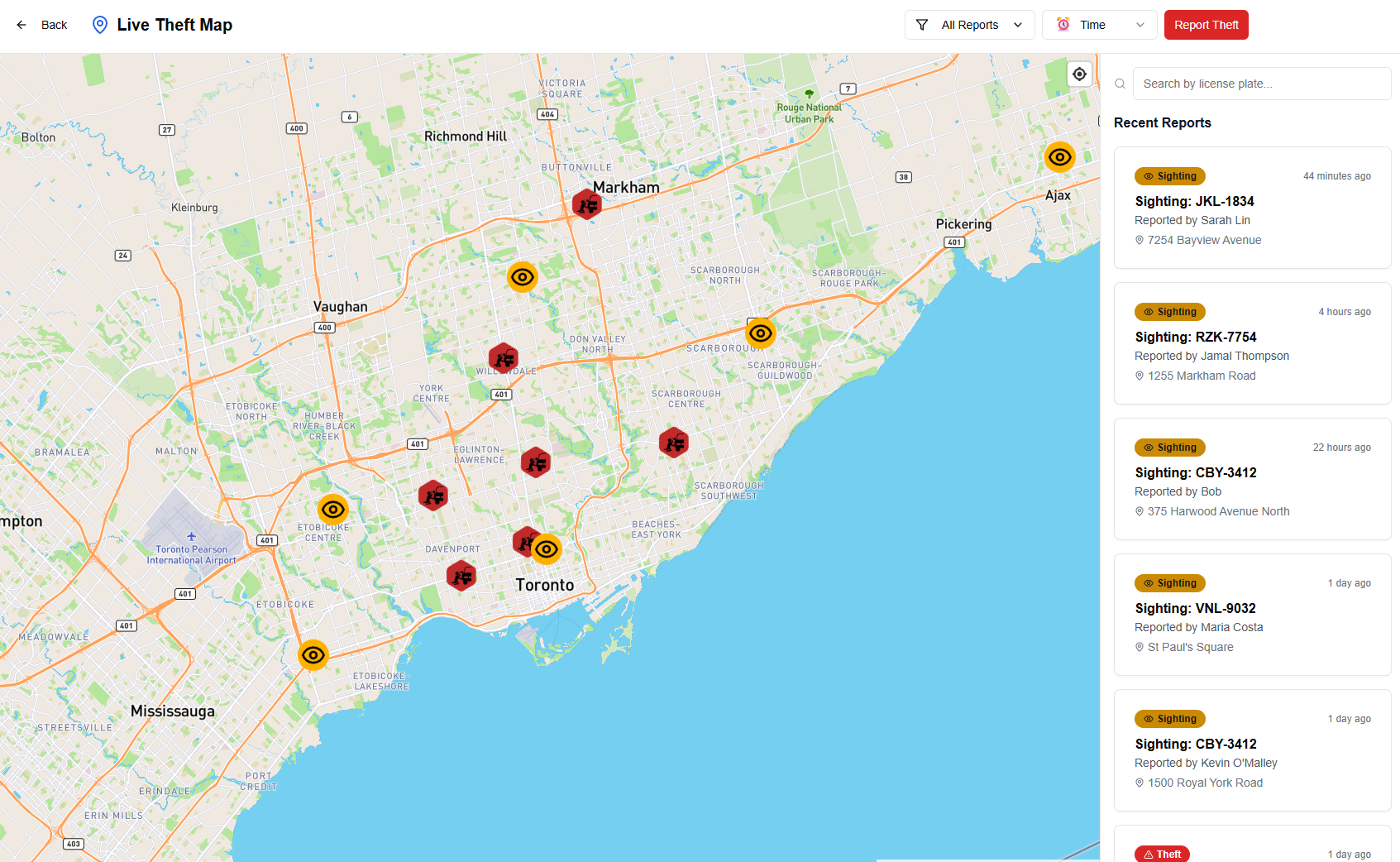Open the VNL-9032 sighting by Maria Costa
The image size is (1400, 862).
[x=1253, y=615]
